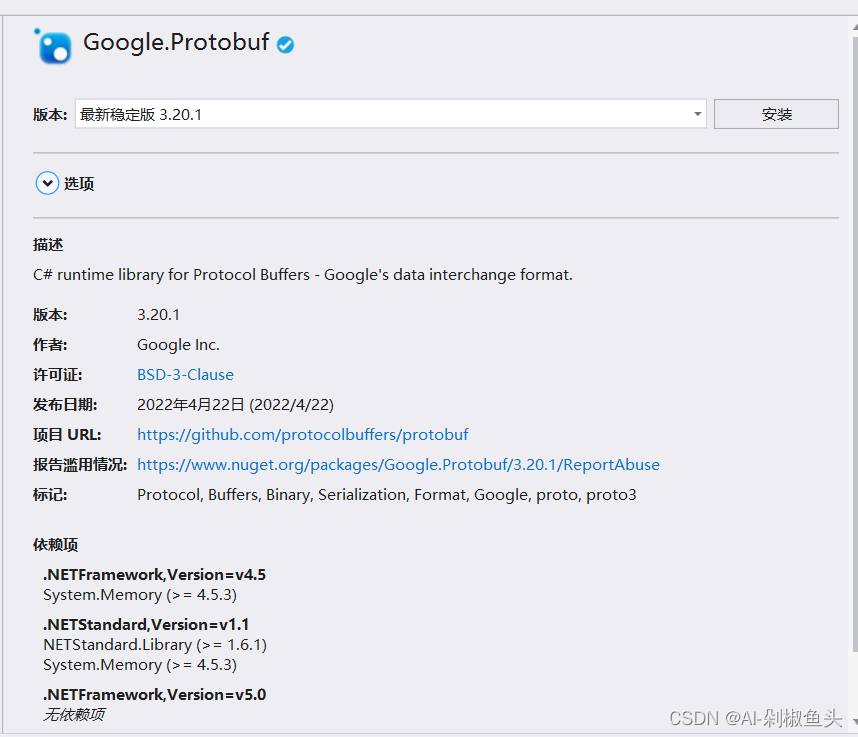Open the protobuf GitHub project URL
Screen dimensions: 858x737
click(303, 434)
